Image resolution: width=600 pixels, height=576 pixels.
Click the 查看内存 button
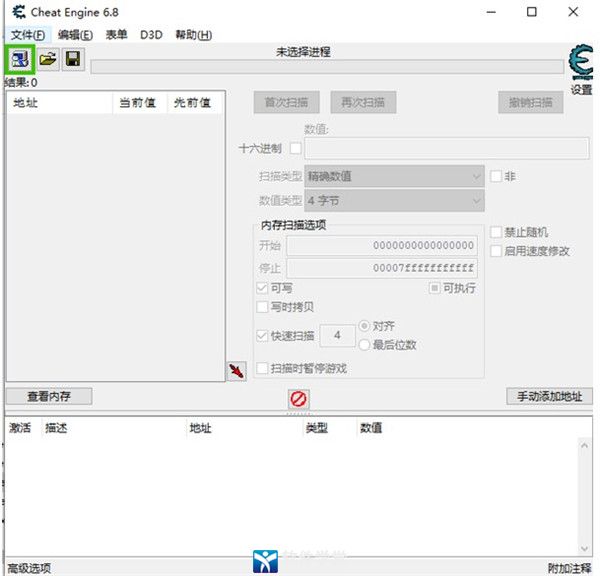point(48,396)
